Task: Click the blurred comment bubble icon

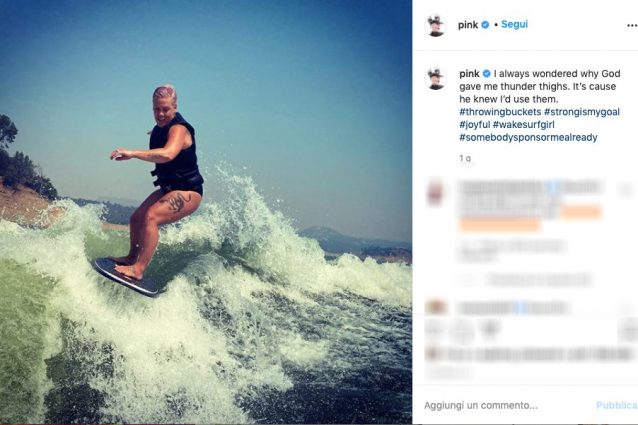Action: [x=462, y=330]
